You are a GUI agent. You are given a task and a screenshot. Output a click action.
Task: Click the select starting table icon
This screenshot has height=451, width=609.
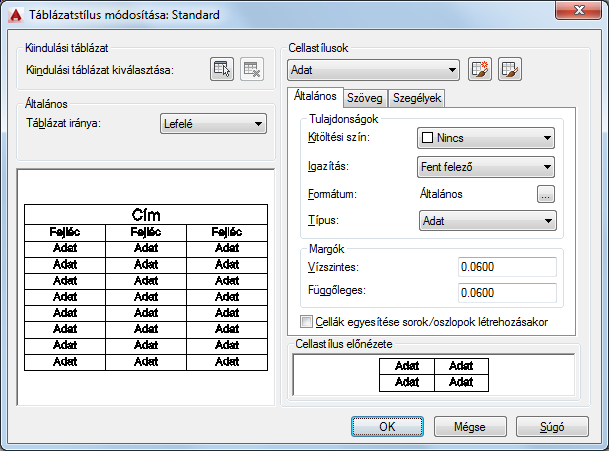click(222, 69)
